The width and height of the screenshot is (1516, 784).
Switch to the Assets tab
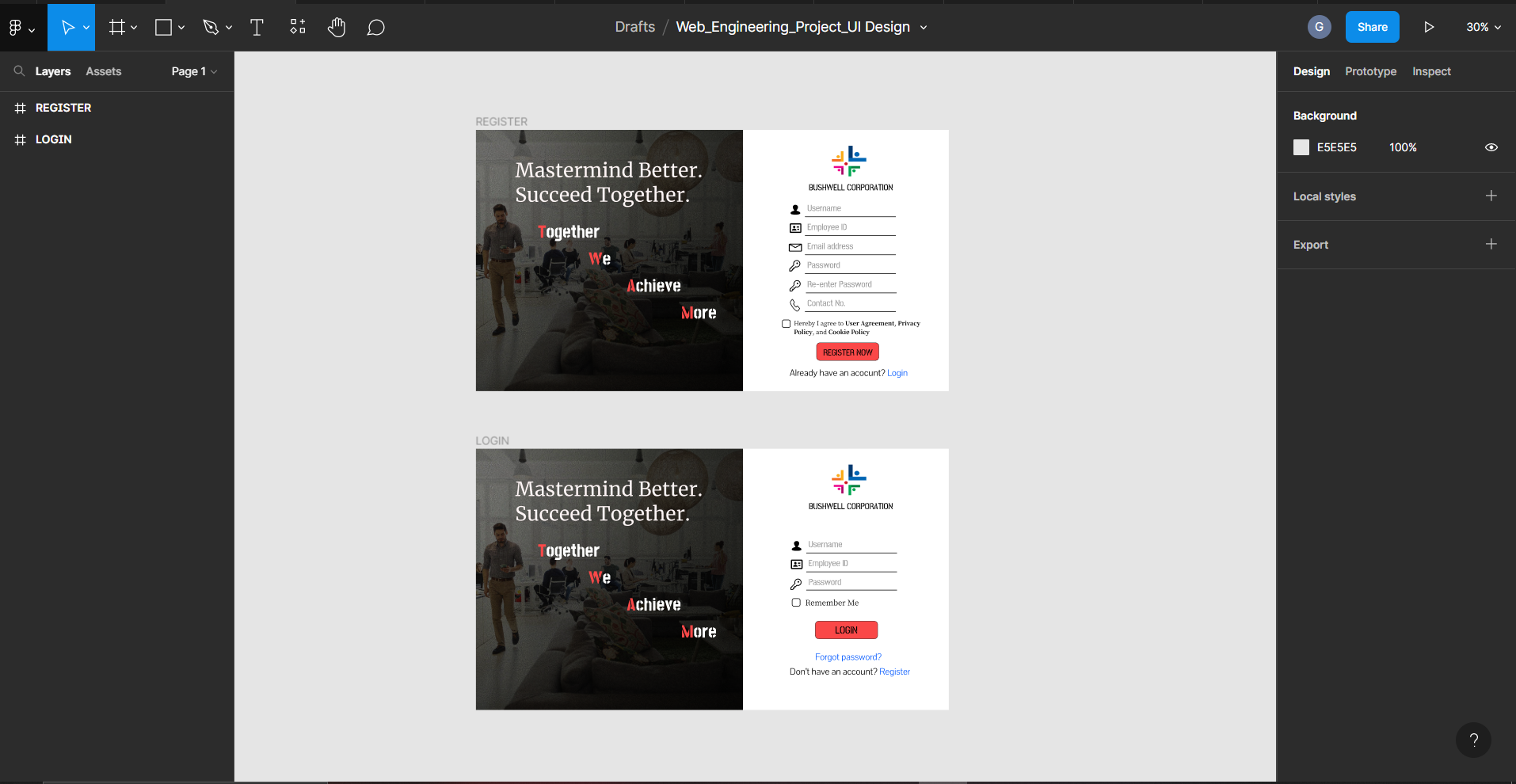[103, 70]
